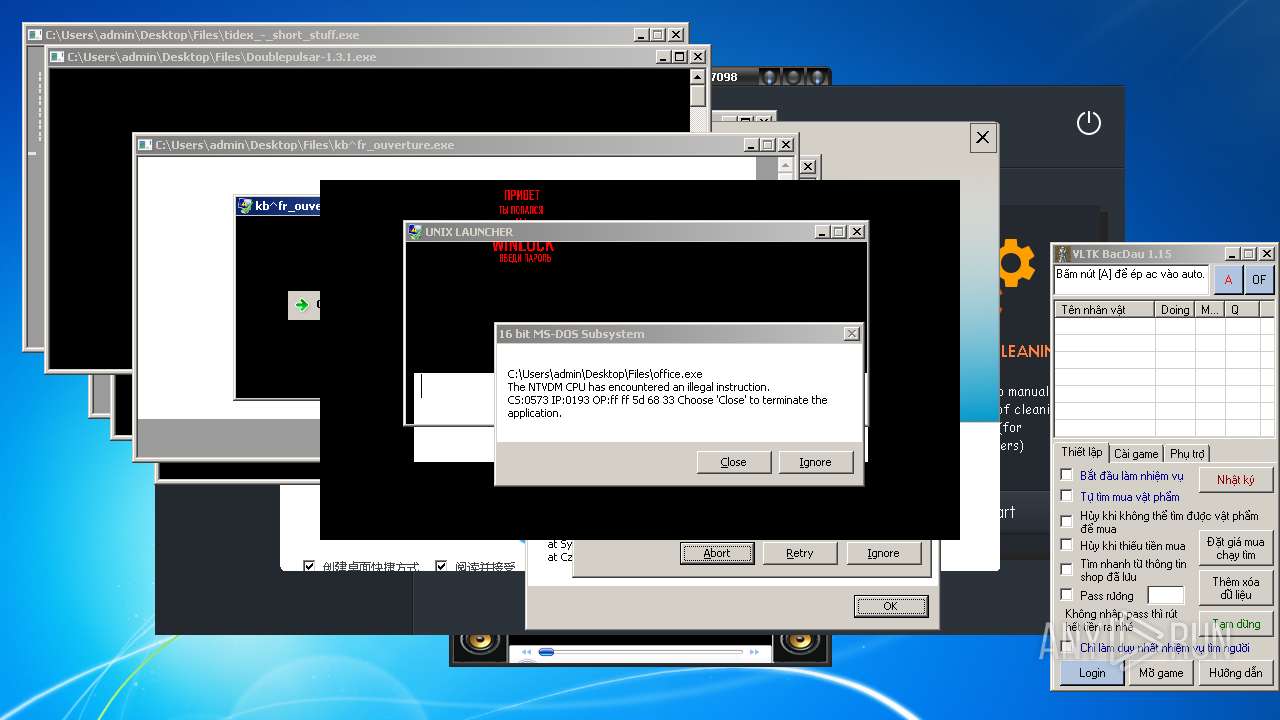This screenshot has width=1280, height=720.
Task: Switch to the Thiết lập tab
Action: pos(1081,452)
